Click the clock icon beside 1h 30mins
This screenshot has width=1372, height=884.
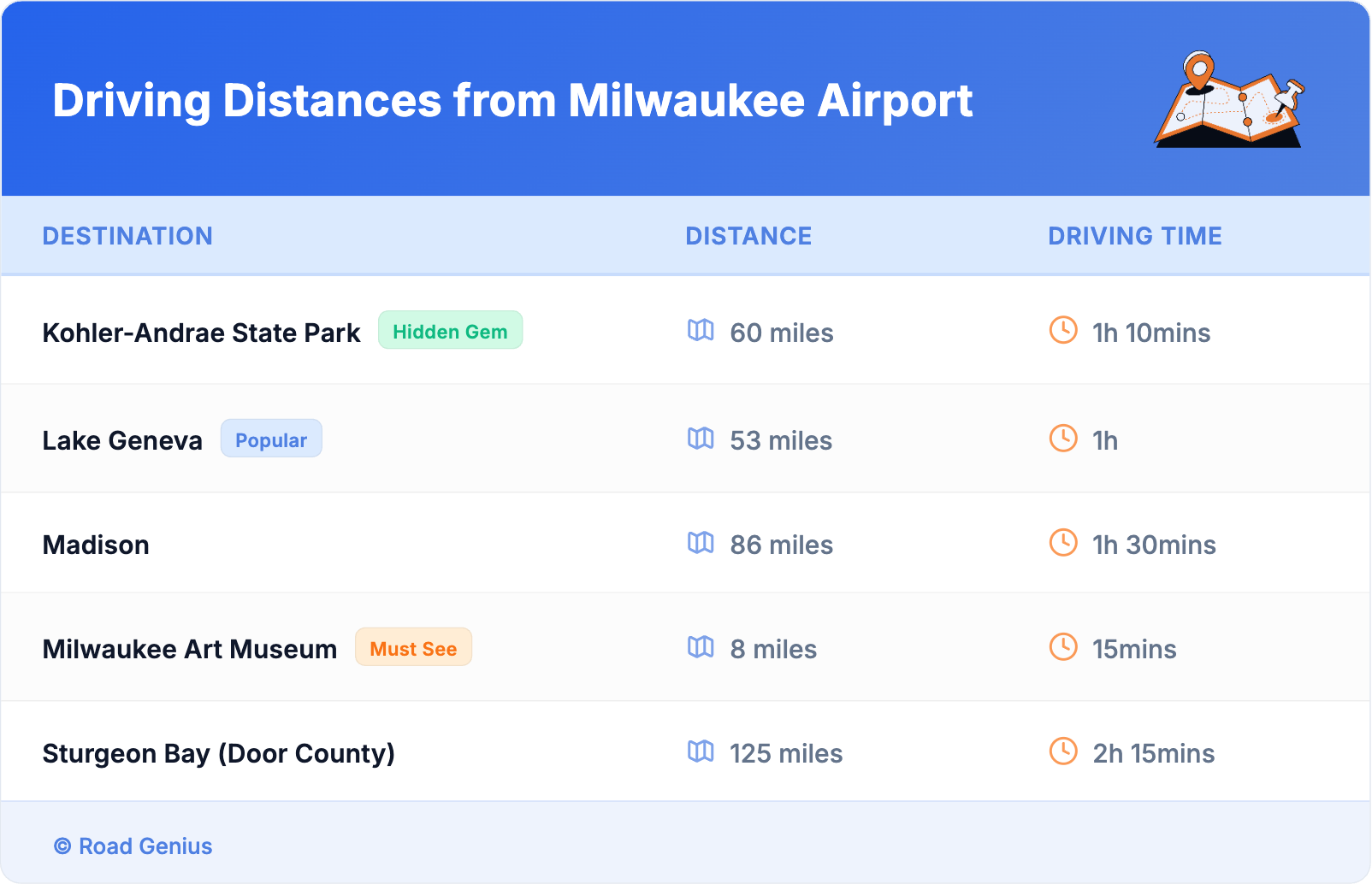coord(1063,543)
